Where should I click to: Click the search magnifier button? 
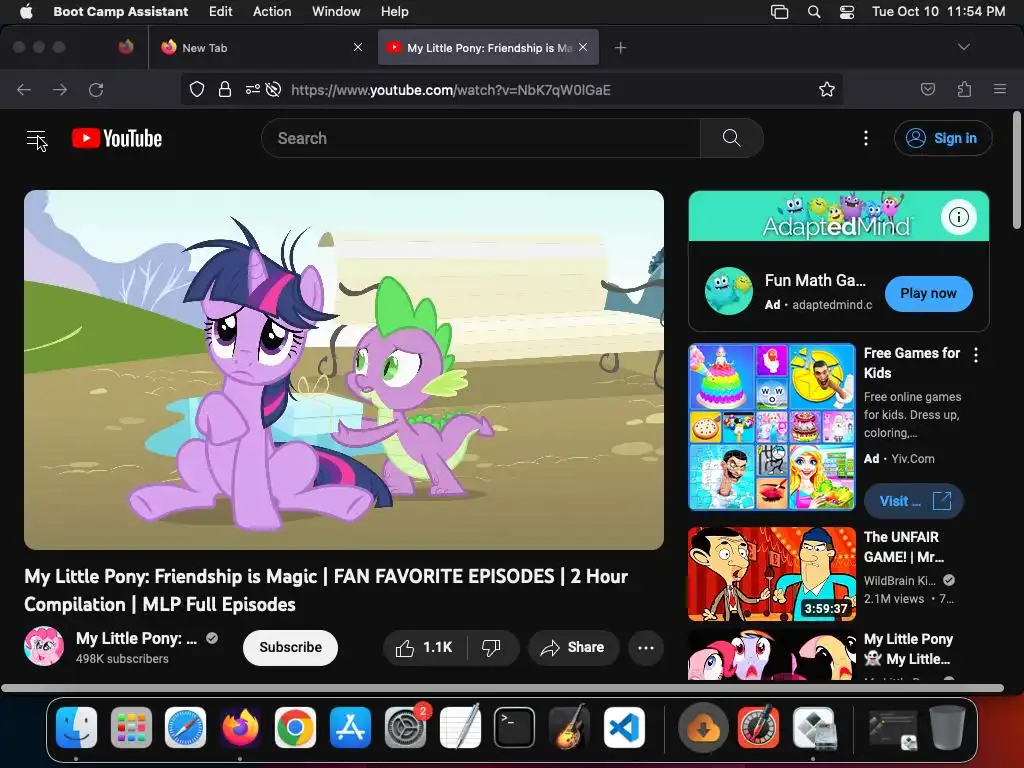click(731, 138)
